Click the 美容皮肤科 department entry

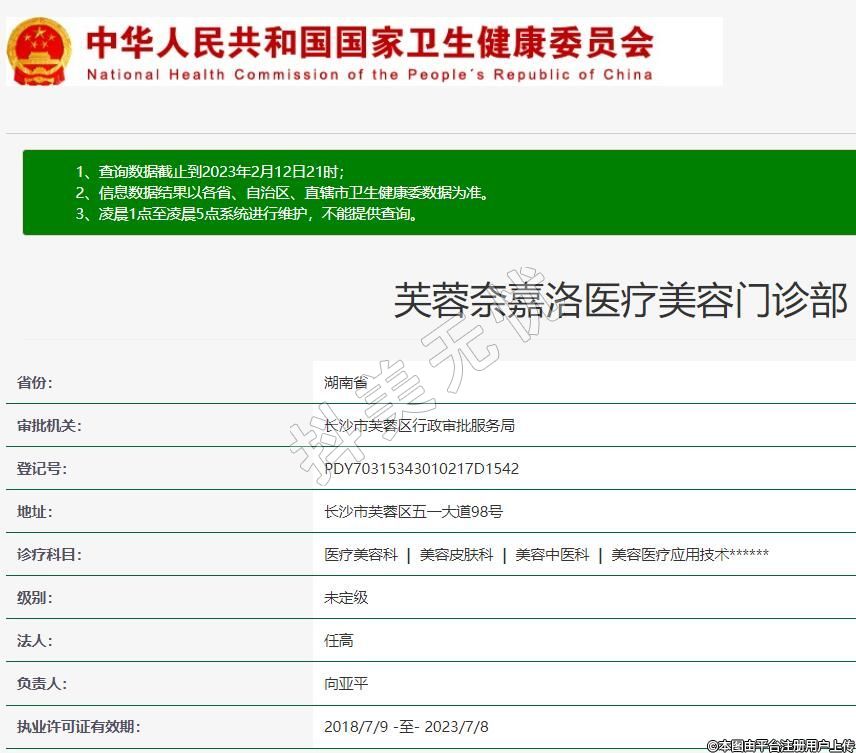[456, 554]
